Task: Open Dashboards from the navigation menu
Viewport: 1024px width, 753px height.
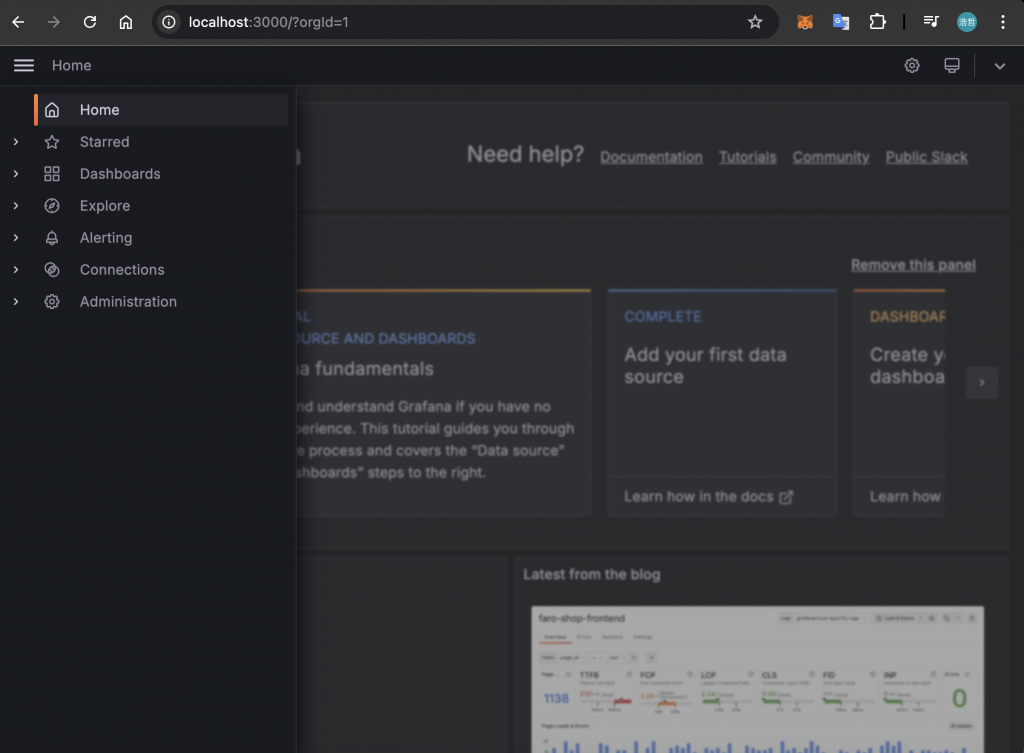Action: 120,174
